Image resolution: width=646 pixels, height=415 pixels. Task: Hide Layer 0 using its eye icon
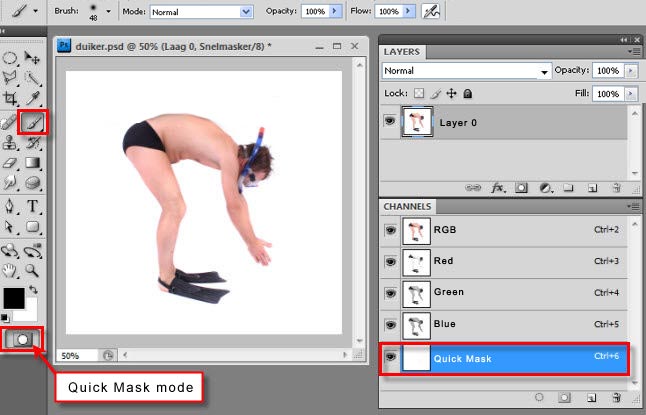point(390,121)
